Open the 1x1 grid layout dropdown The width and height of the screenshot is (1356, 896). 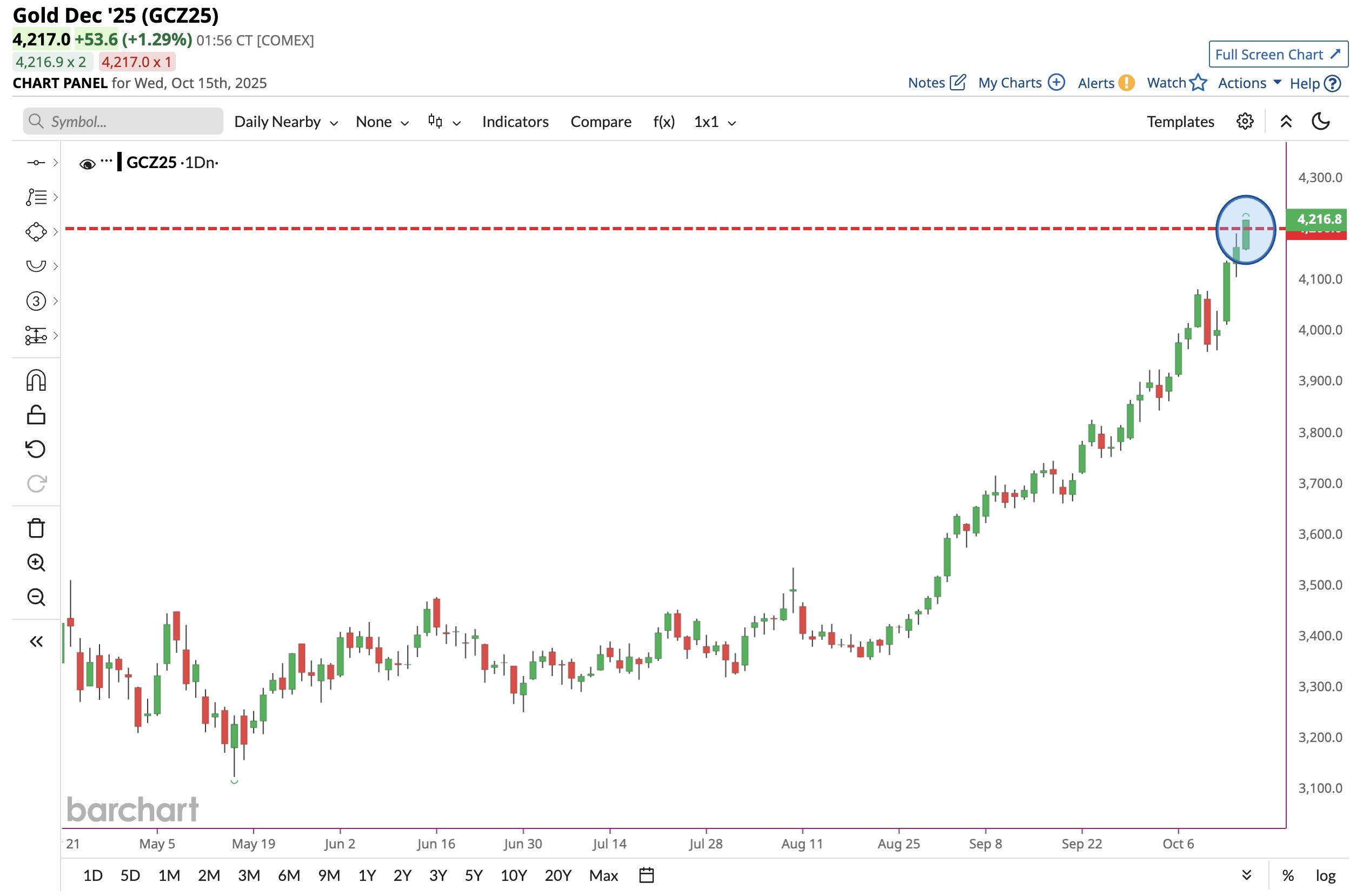click(715, 122)
